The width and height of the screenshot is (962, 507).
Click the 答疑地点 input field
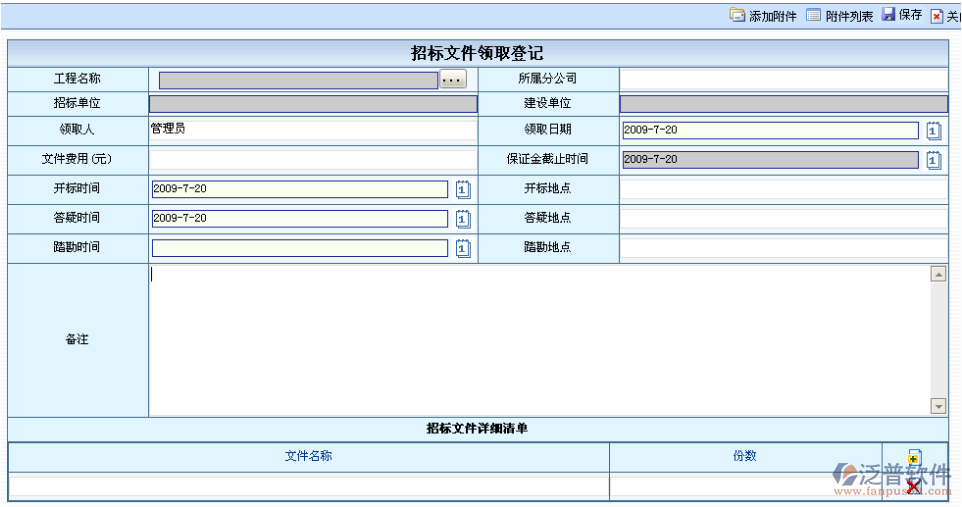click(x=783, y=219)
